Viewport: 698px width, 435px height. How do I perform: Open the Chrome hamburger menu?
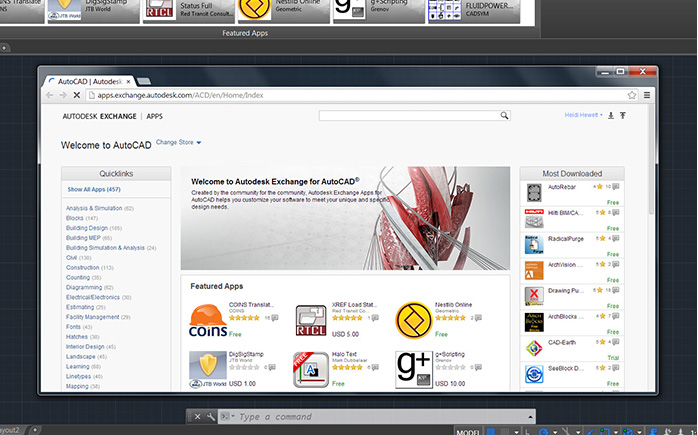tap(647, 95)
